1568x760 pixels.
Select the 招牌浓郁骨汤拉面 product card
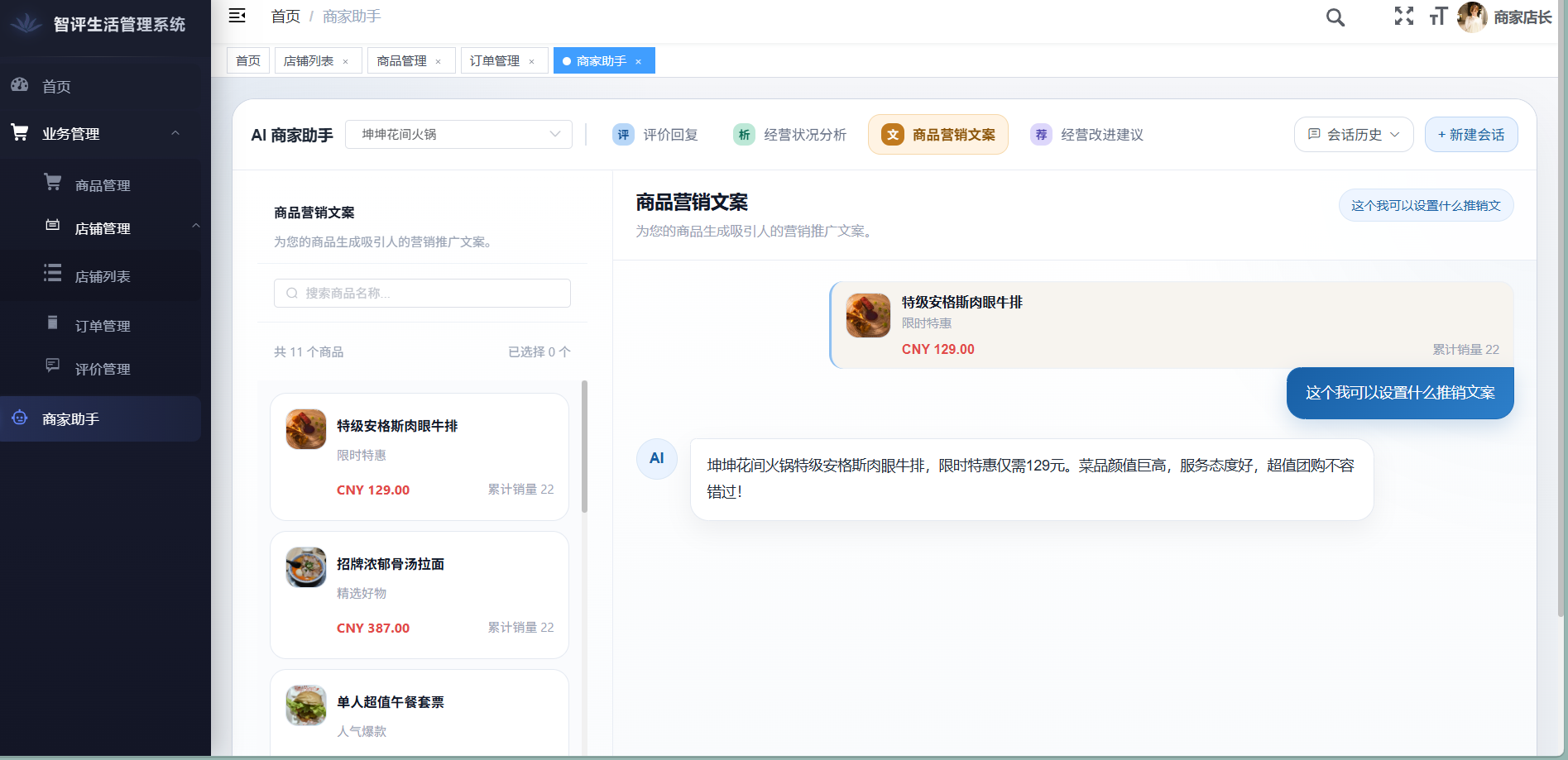pyautogui.click(x=419, y=595)
